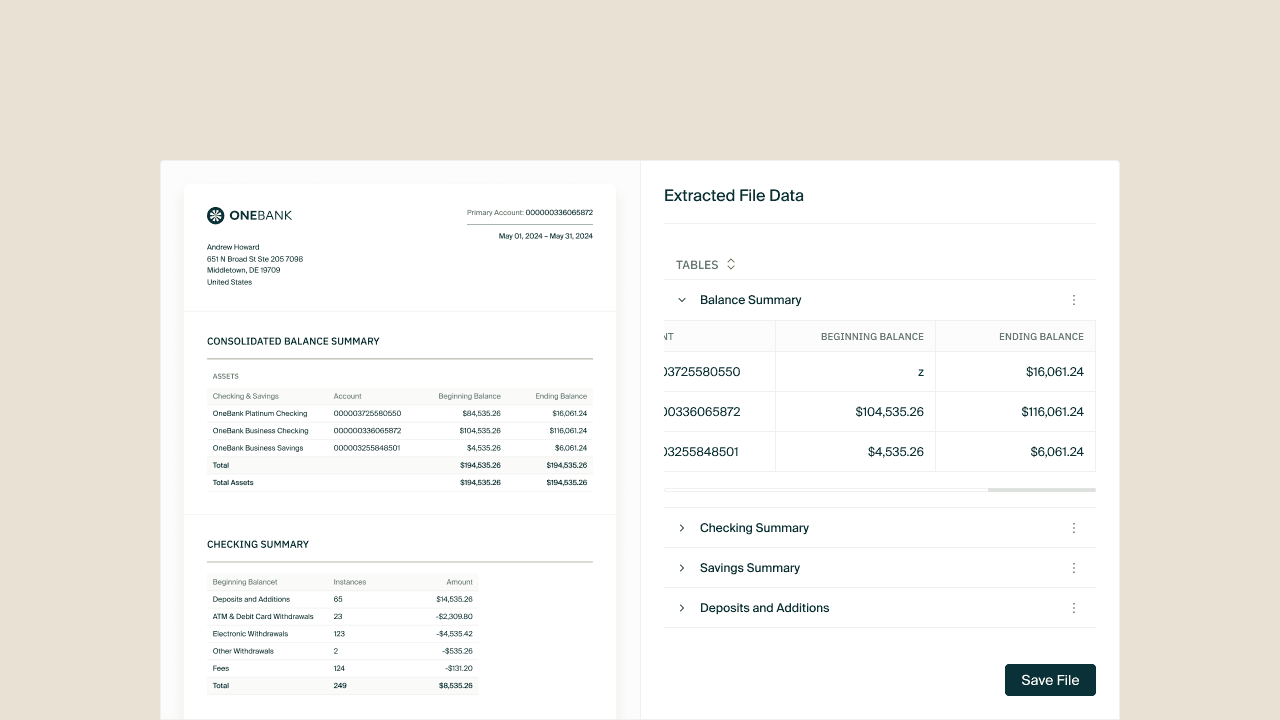This screenshot has height=720, width=1280.
Task: Click the OneBank logo icon
Action: pyautogui.click(x=215, y=215)
